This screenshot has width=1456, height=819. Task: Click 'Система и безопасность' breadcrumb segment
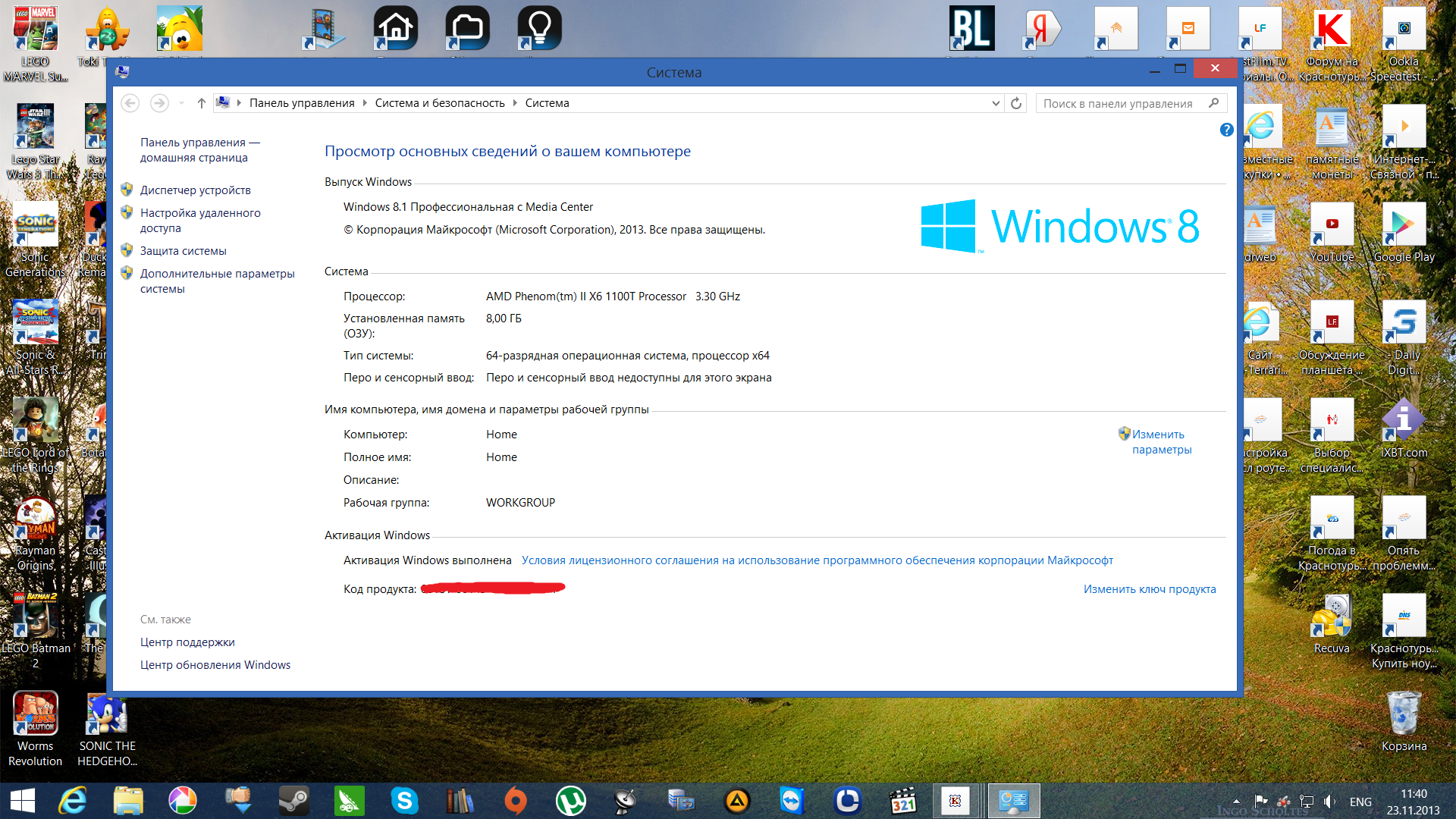[439, 103]
